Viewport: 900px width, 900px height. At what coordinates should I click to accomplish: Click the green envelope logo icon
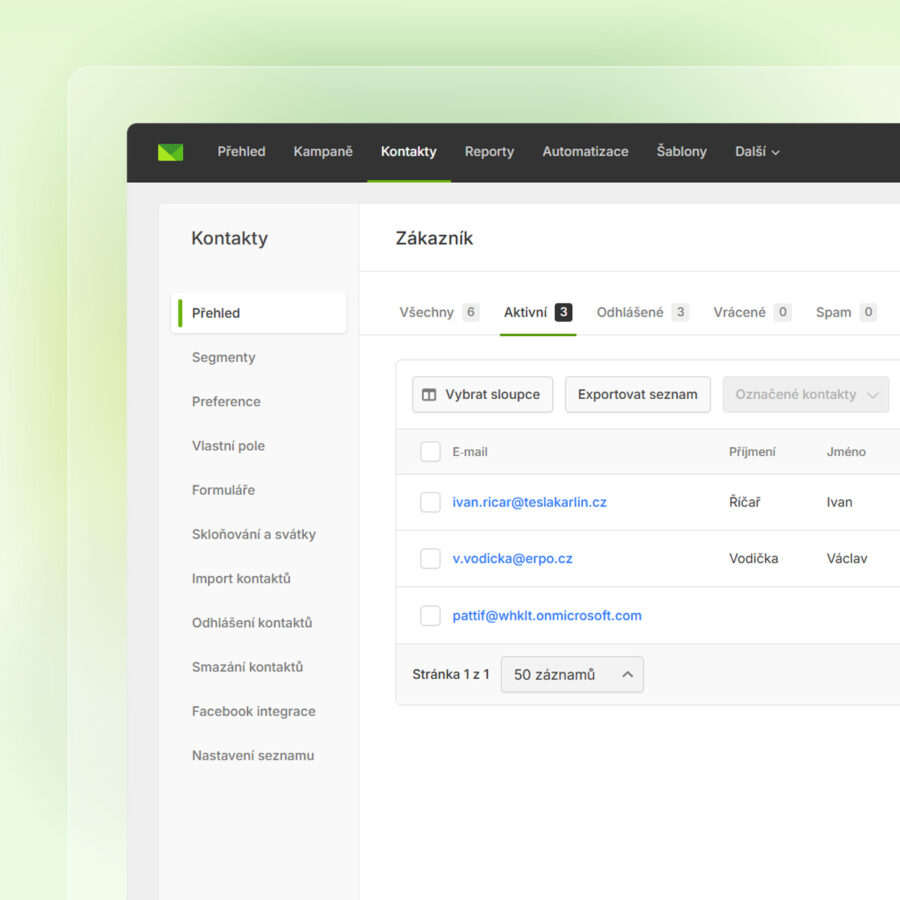(171, 152)
